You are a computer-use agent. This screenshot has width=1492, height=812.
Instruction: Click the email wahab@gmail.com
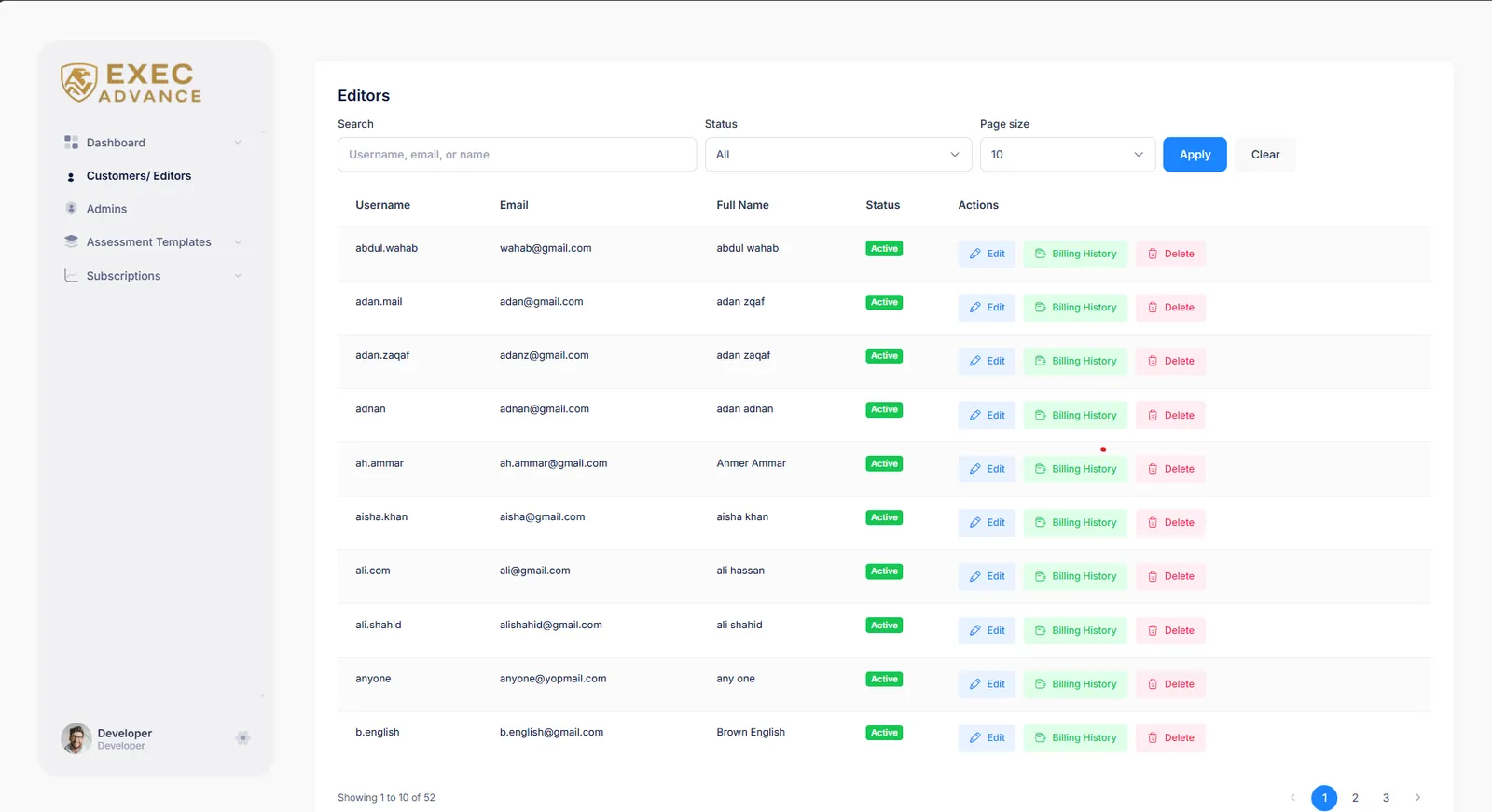546,248
